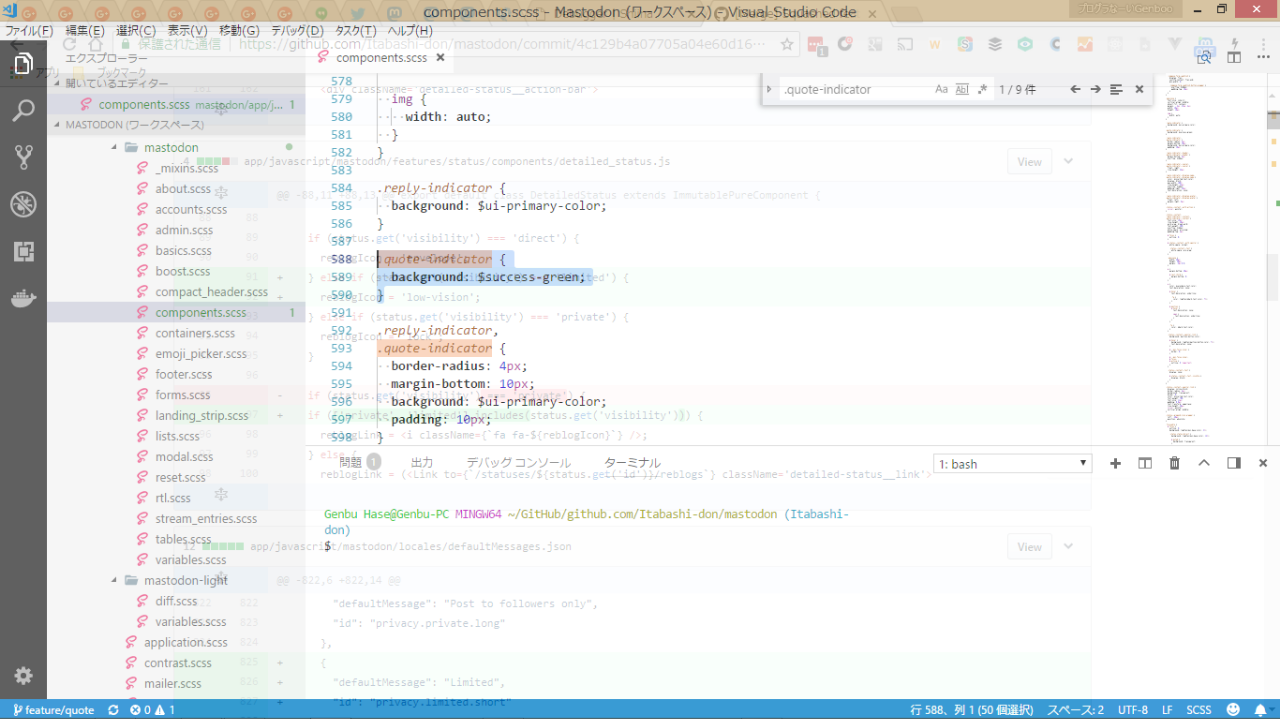Toggle whole word match in find widget
Image resolution: width=1280 pixels, height=719 pixels.
coord(962,89)
